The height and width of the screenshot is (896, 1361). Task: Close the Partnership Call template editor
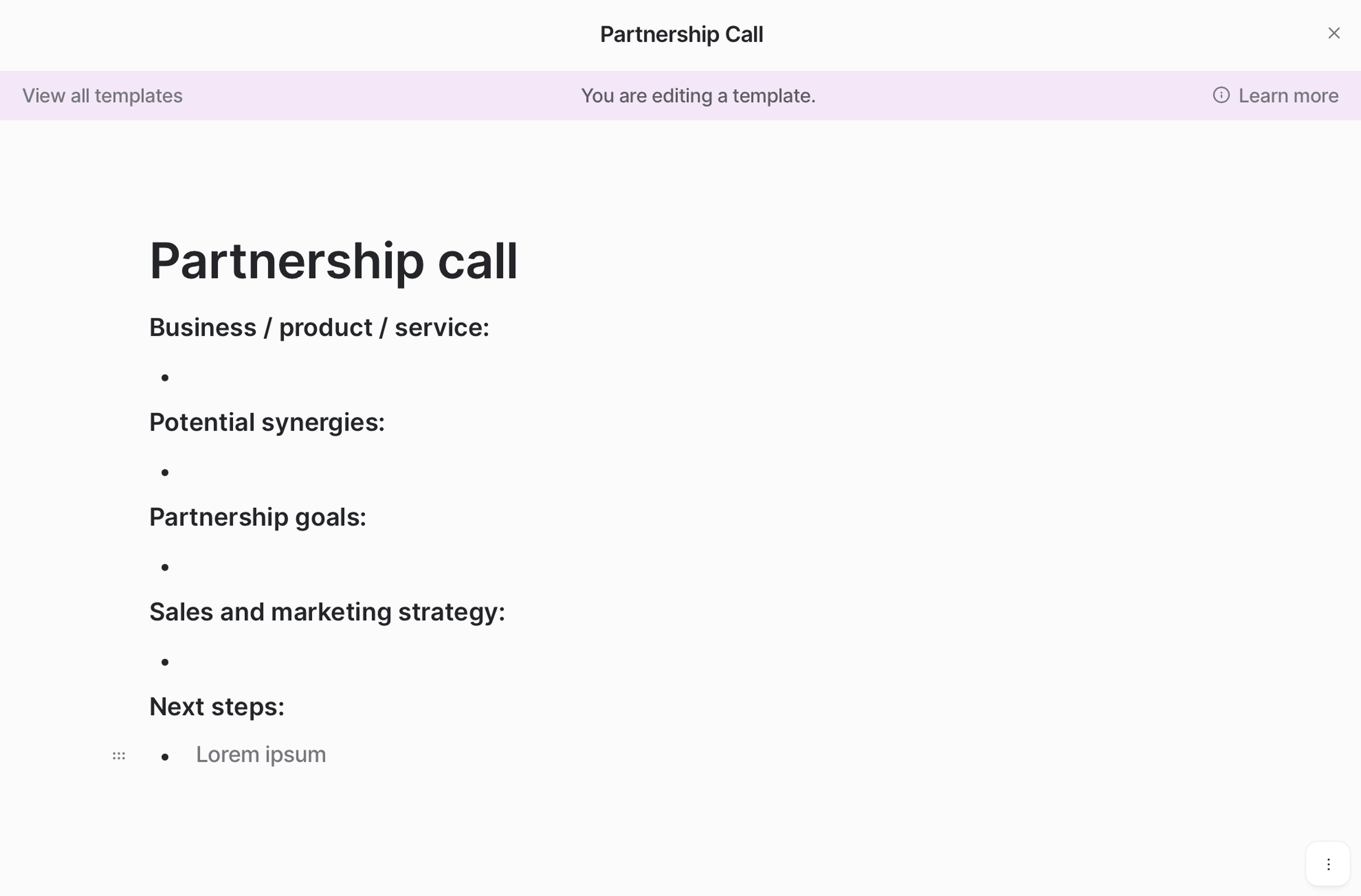tap(1334, 34)
